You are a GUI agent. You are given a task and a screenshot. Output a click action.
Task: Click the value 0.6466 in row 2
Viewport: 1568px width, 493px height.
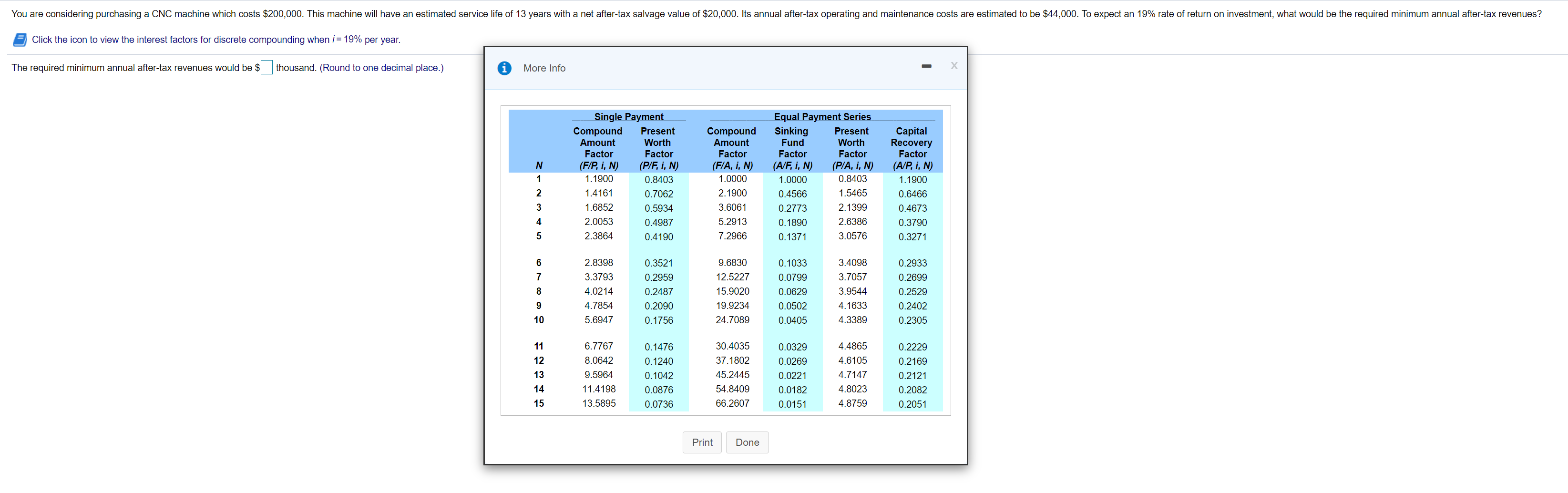pyautogui.click(x=912, y=194)
